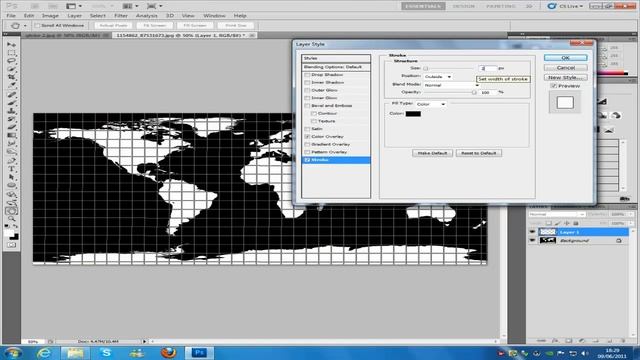Open the stroke Blend Mode dropdown
Viewport: 640px width, 360px height.
click(451, 85)
